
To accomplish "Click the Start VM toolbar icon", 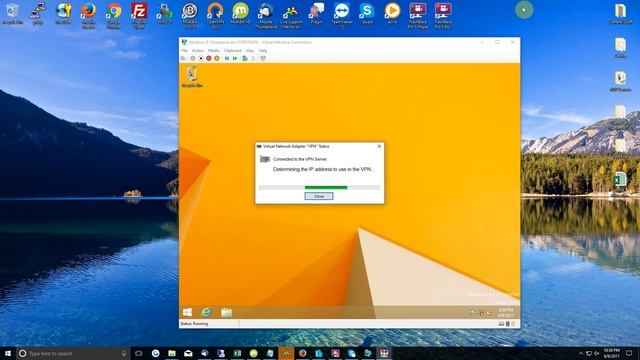I will (193, 58).
